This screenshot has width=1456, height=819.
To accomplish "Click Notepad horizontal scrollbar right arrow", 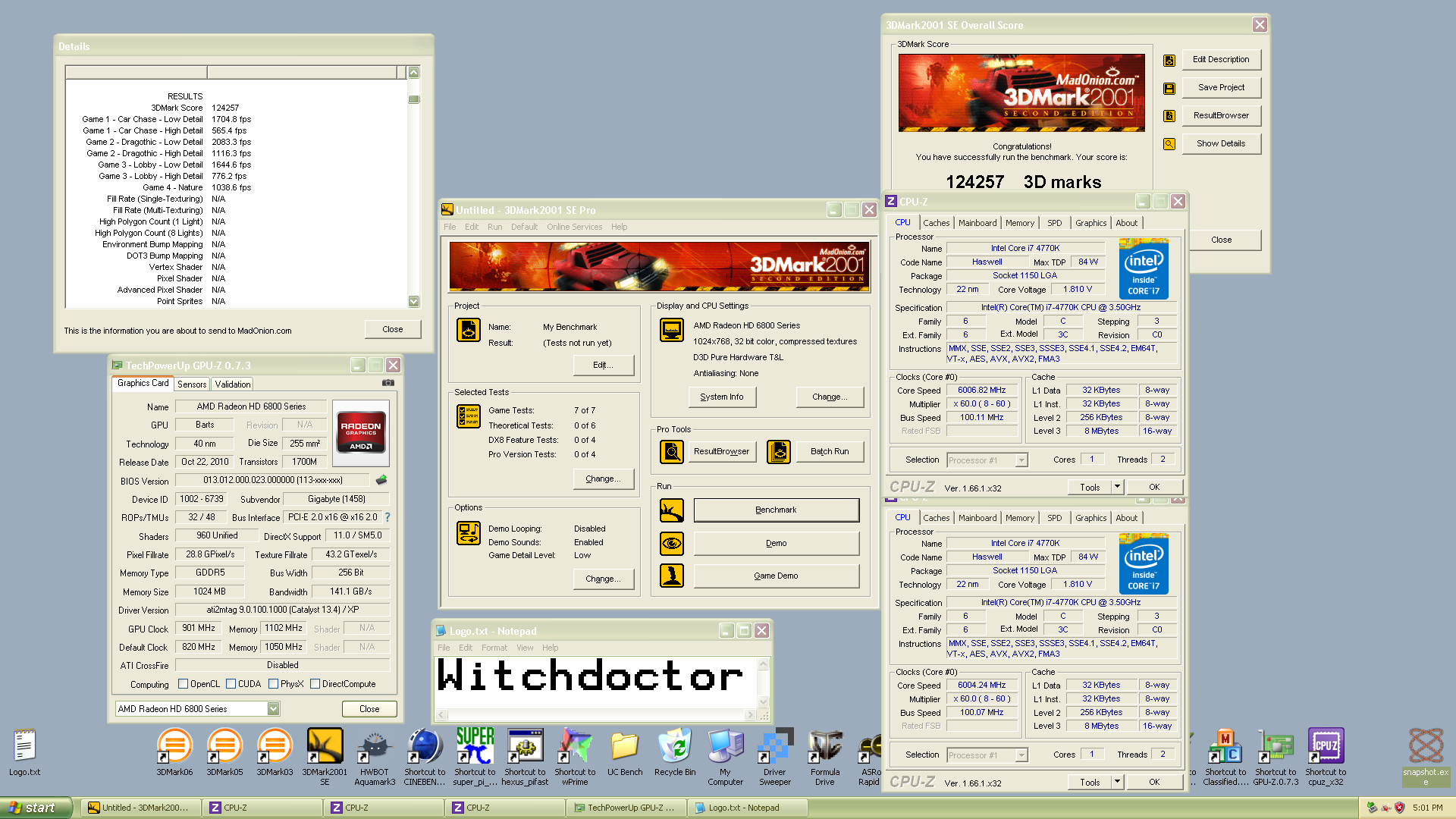I will tap(750, 715).
